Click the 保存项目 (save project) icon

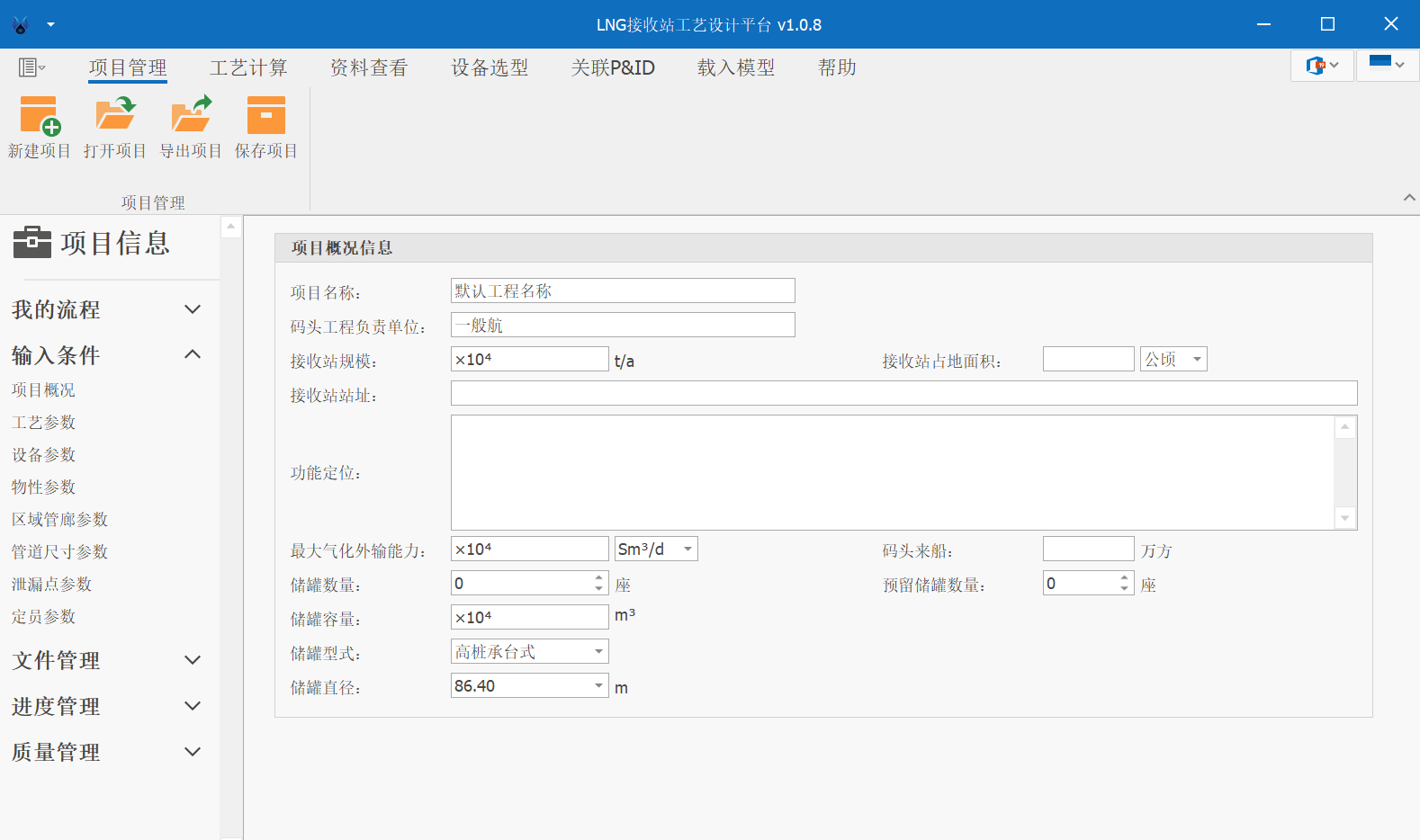[266, 116]
